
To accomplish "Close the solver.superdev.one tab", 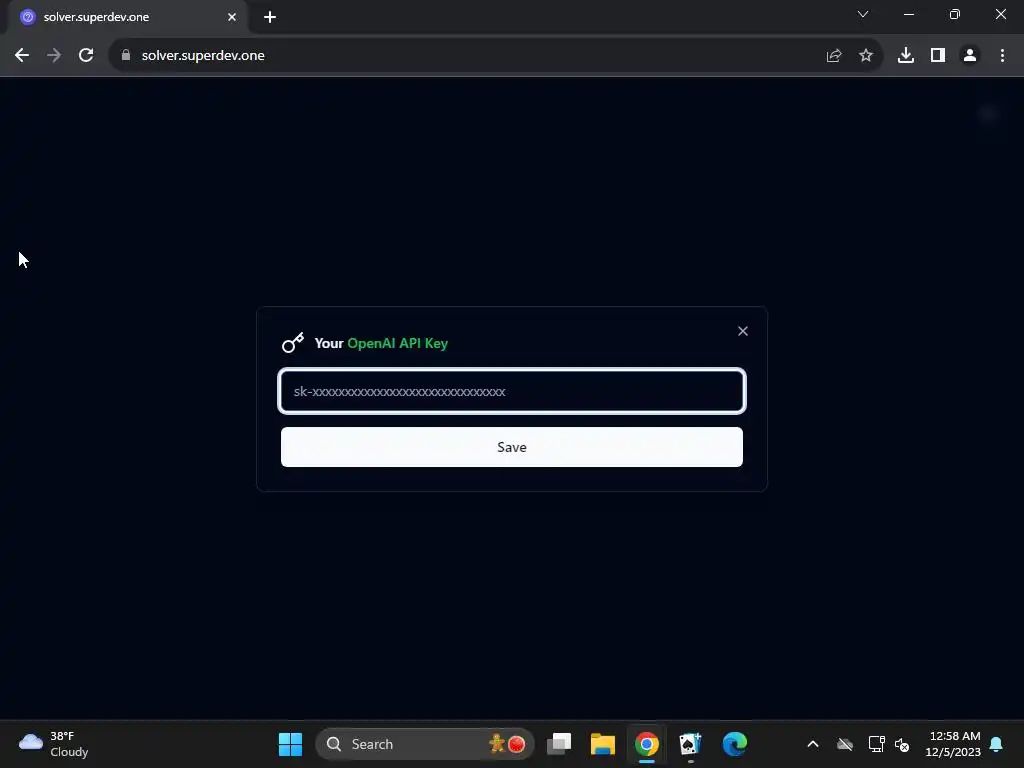I will [232, 17].
